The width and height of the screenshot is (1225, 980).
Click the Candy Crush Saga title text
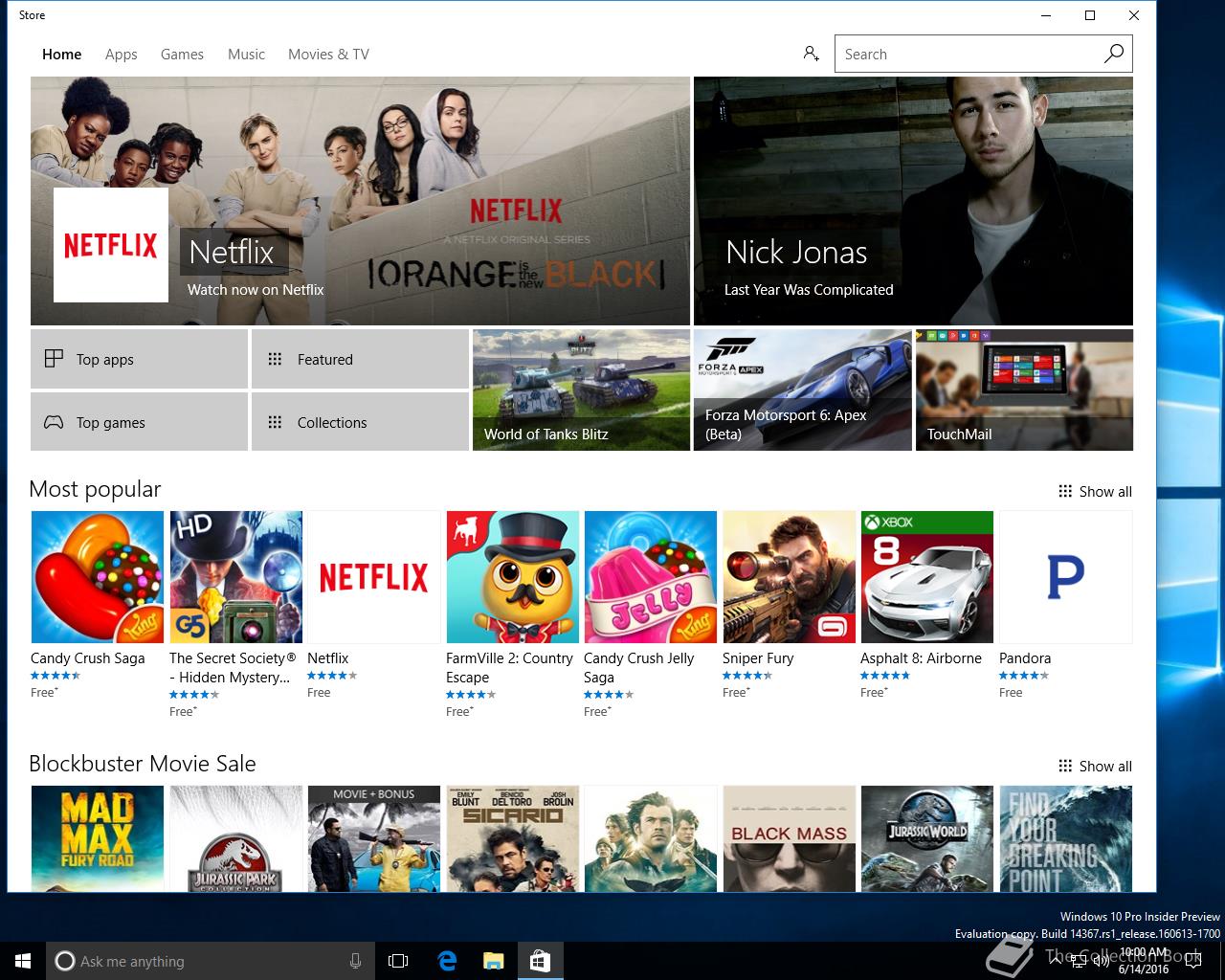pos(88,658)
